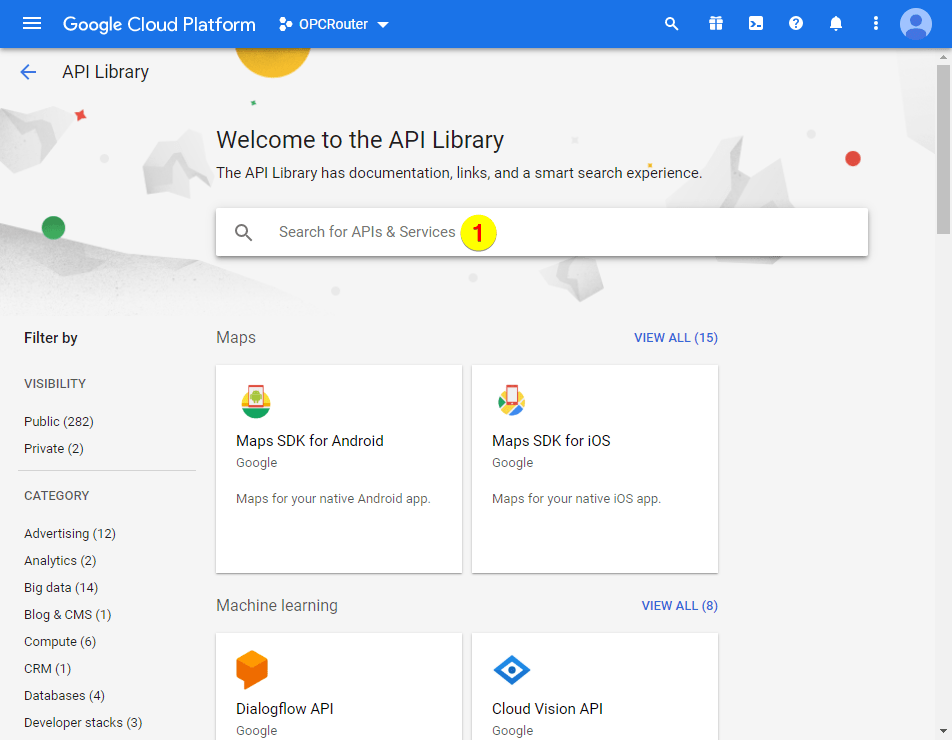Click the Google Cloud Platform home link
The image size is (952, 740).
(x=158, y=23)
